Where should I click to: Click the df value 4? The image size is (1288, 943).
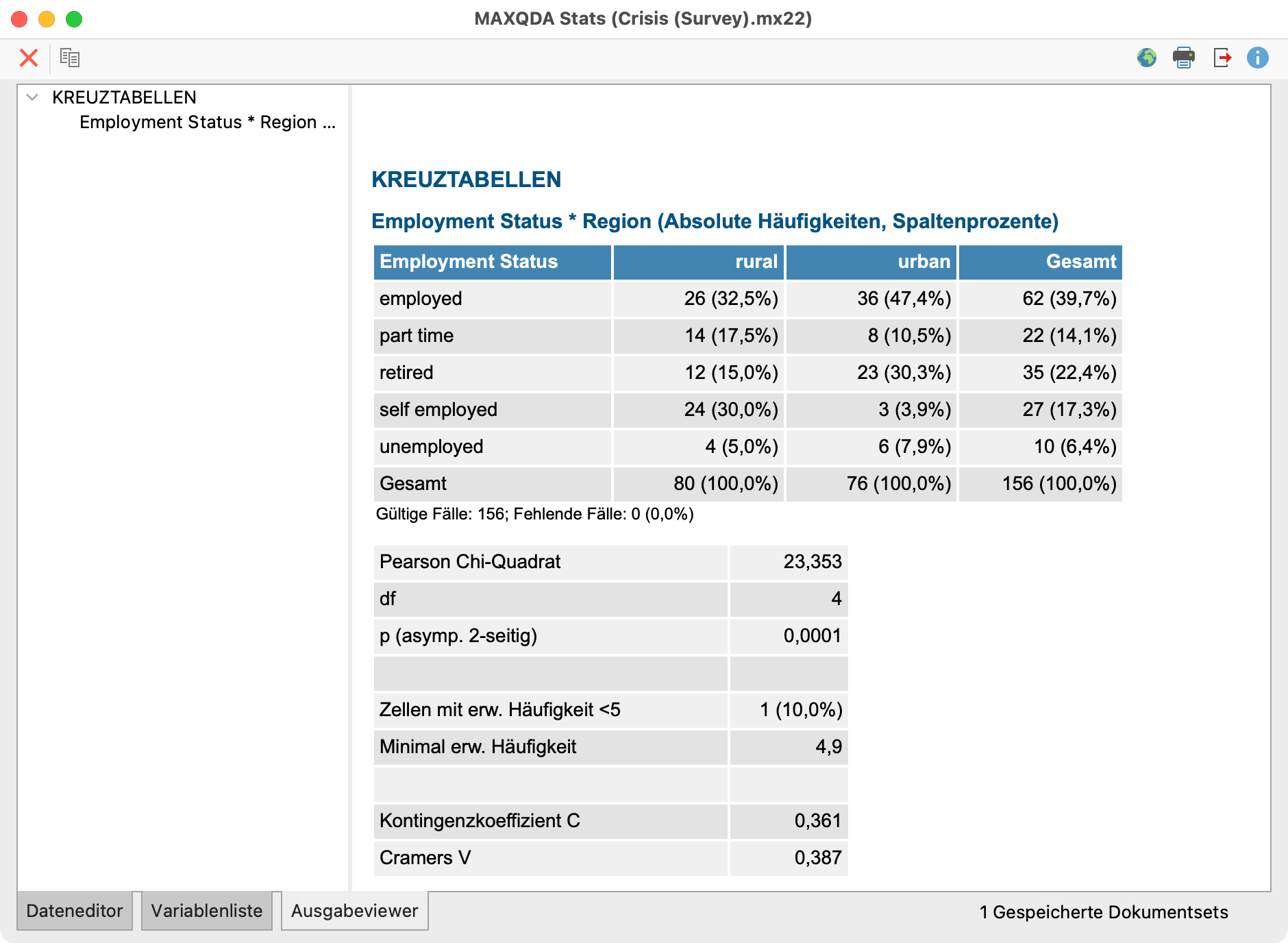pyautogui.click(x=789, y=599)
